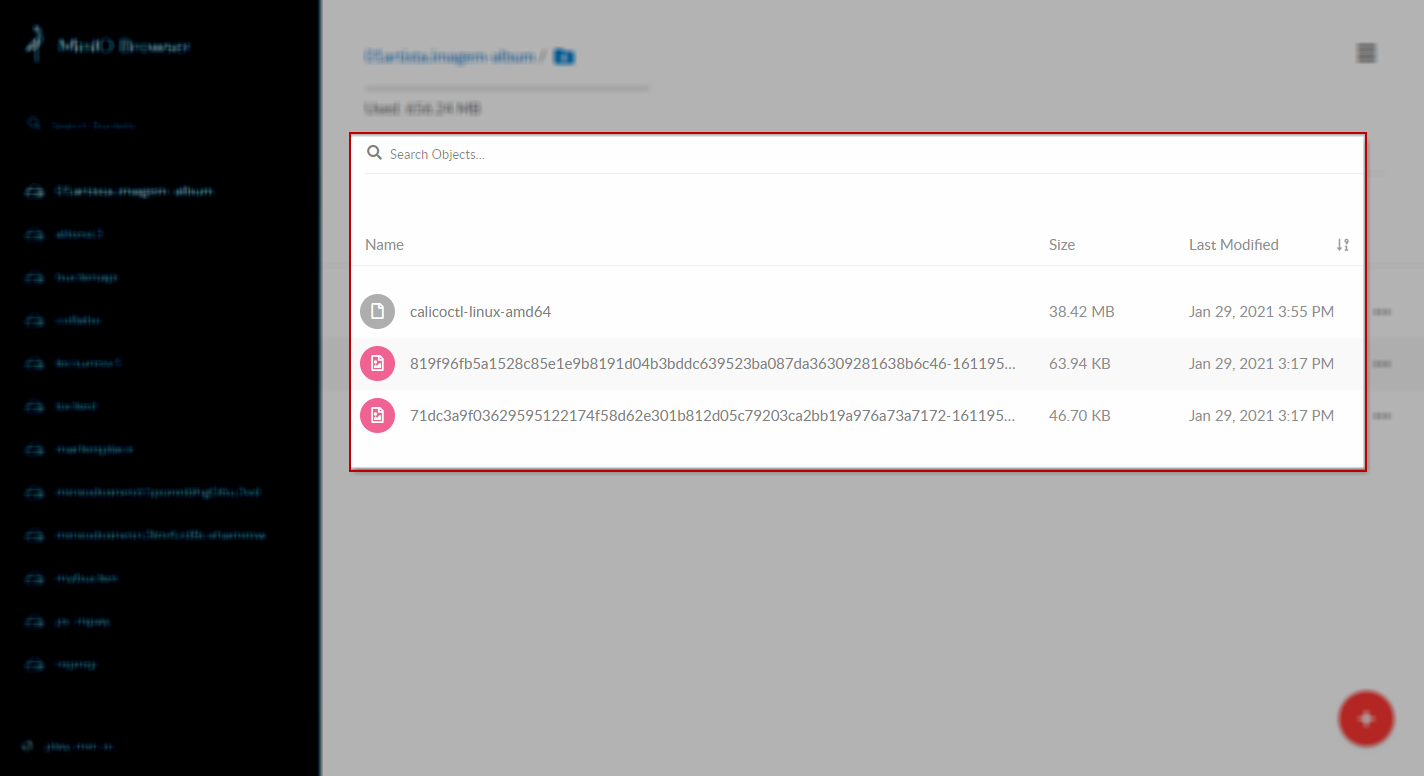
Task: Open the three-dot menu for the 819f96fb row
Action: coord(1383,364)
